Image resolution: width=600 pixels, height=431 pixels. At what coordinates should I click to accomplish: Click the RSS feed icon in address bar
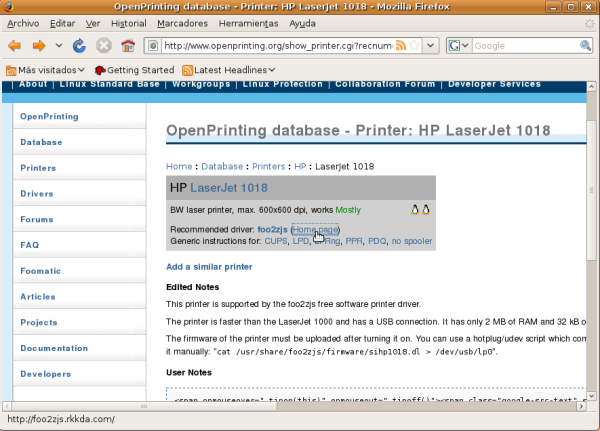[x=402, y=46]
